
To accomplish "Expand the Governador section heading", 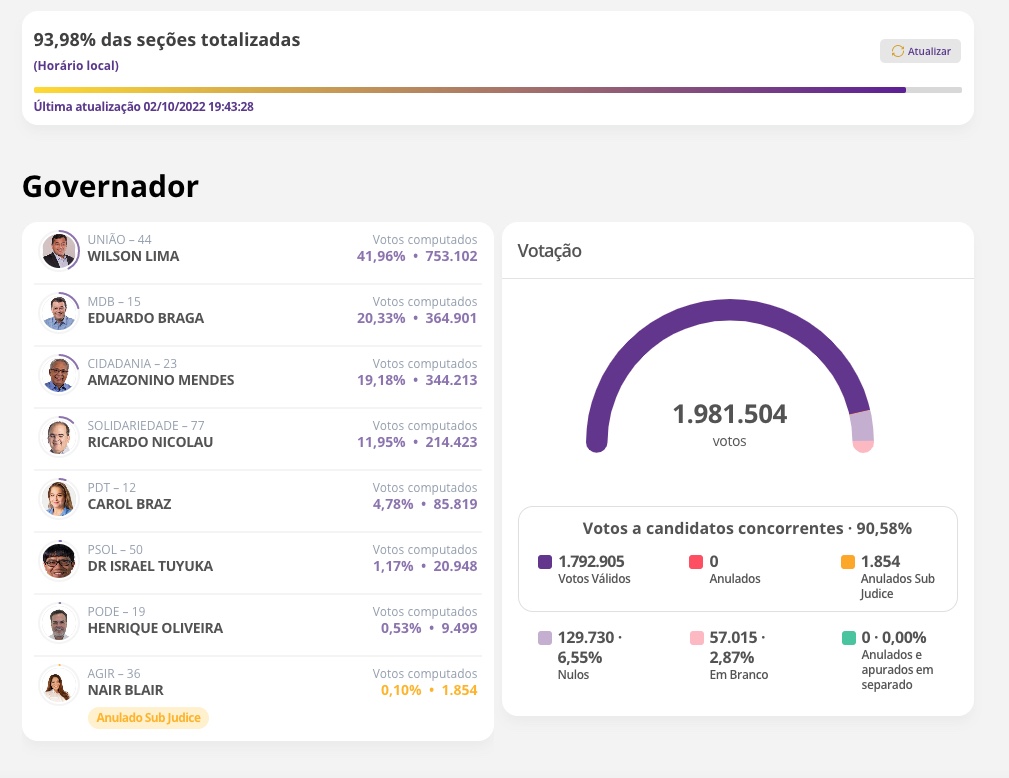I will [110, 186].
